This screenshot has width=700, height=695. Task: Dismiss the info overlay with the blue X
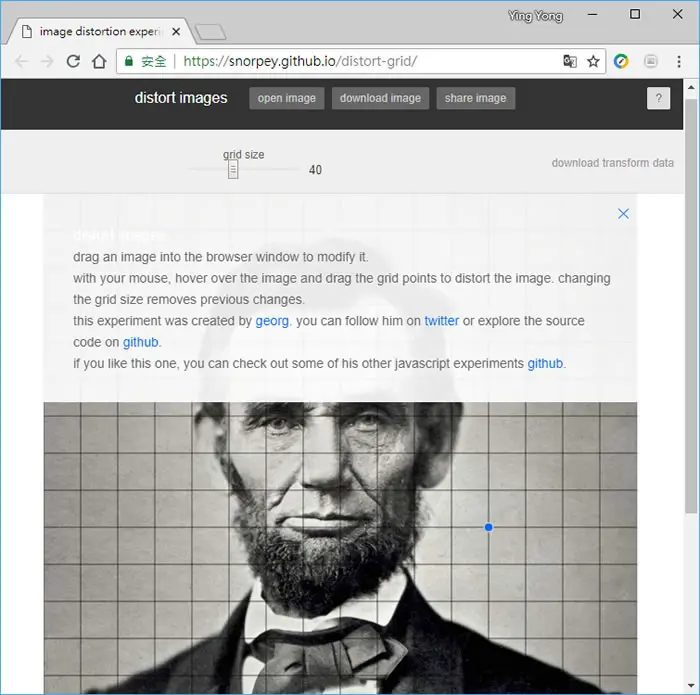pyautogui.click(x=623, y=214)
